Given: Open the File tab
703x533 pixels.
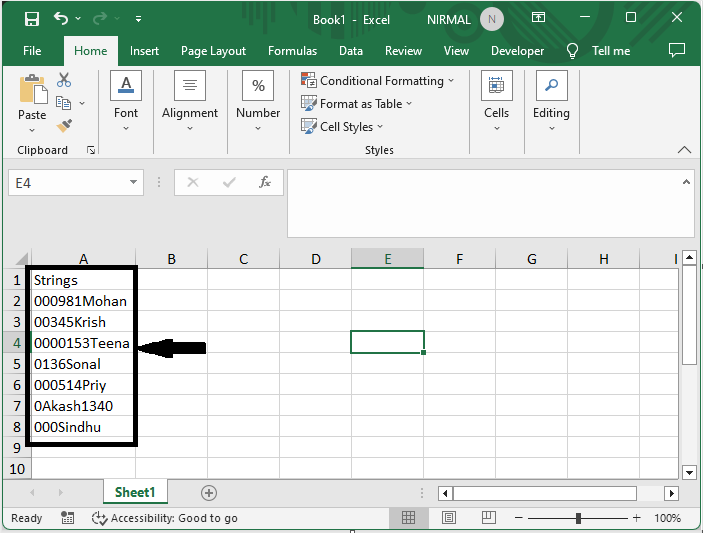Looking at the screenshot, I should click(x=32, y=51).
